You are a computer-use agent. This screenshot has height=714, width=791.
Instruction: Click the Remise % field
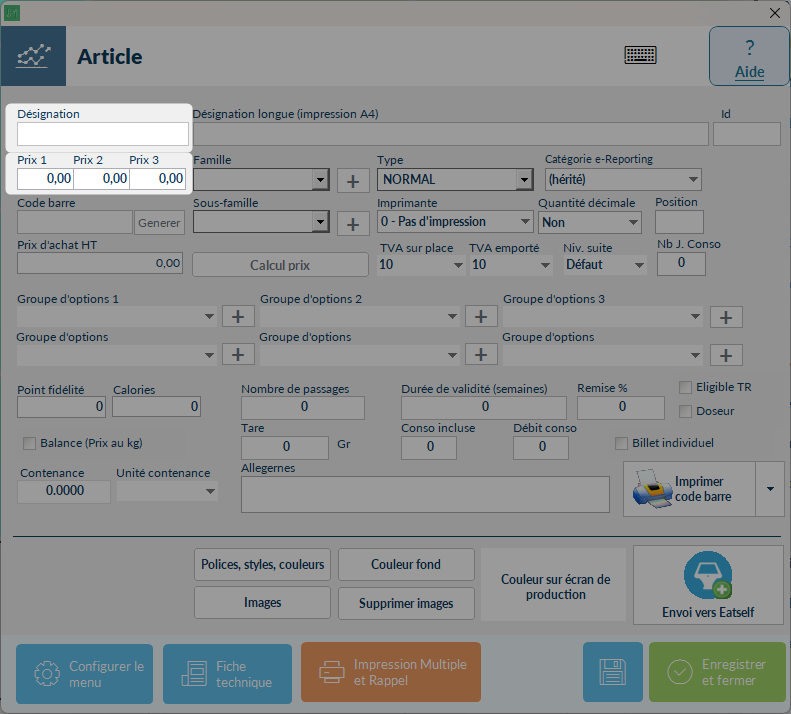621,408
